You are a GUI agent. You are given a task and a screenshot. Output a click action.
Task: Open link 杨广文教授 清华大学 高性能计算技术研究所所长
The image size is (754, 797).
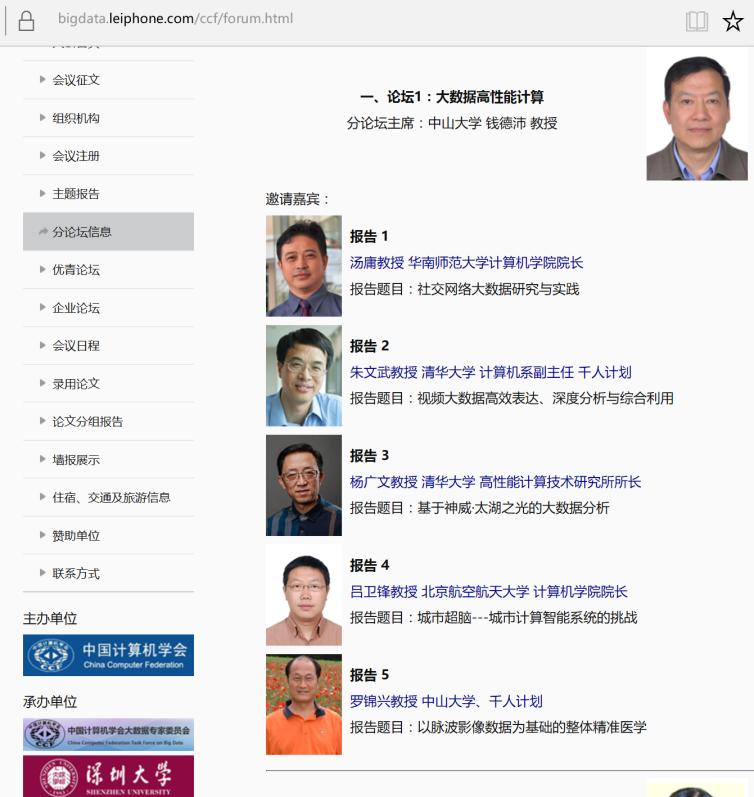tap(495, 482)
